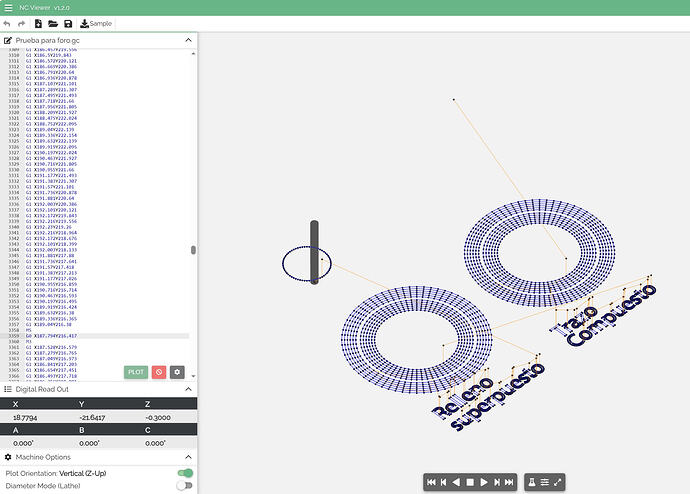The height and width of the screenshot is (494, 690).
Task: Toggle Diameter Mode (Lathe) switch
Action: point(184,485)
